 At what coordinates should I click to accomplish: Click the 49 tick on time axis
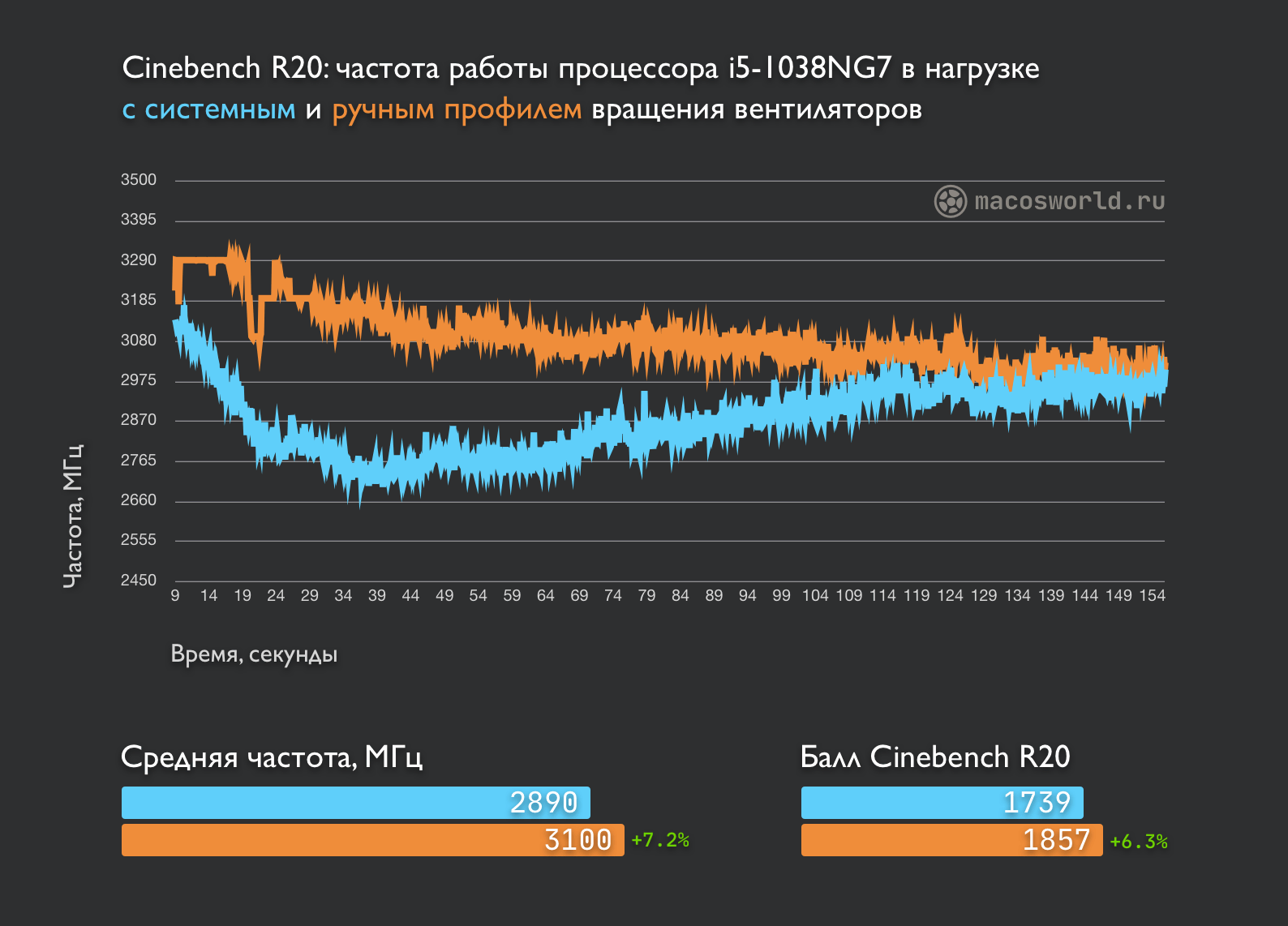[444, 596]
